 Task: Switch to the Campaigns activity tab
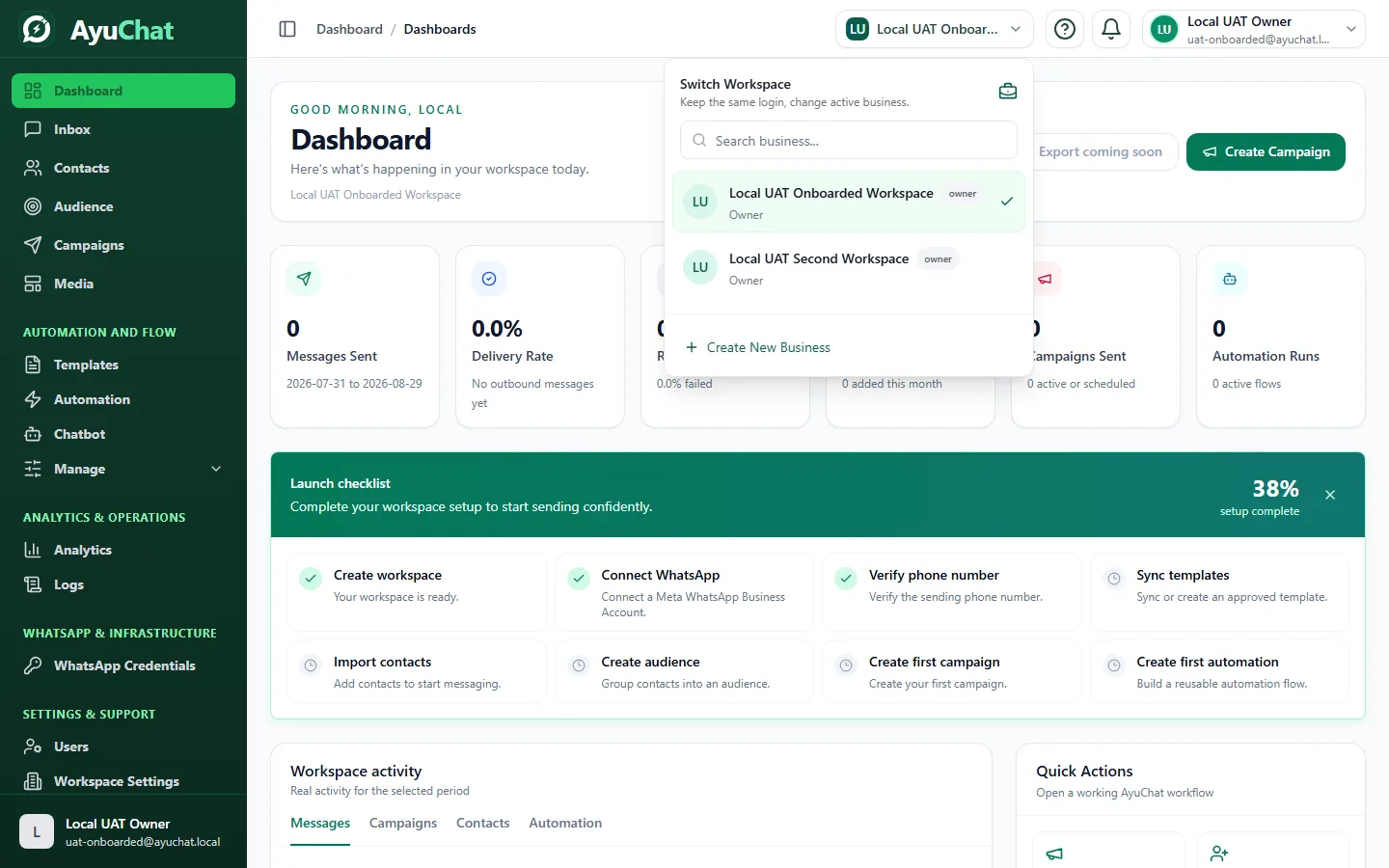click(403, 823)
